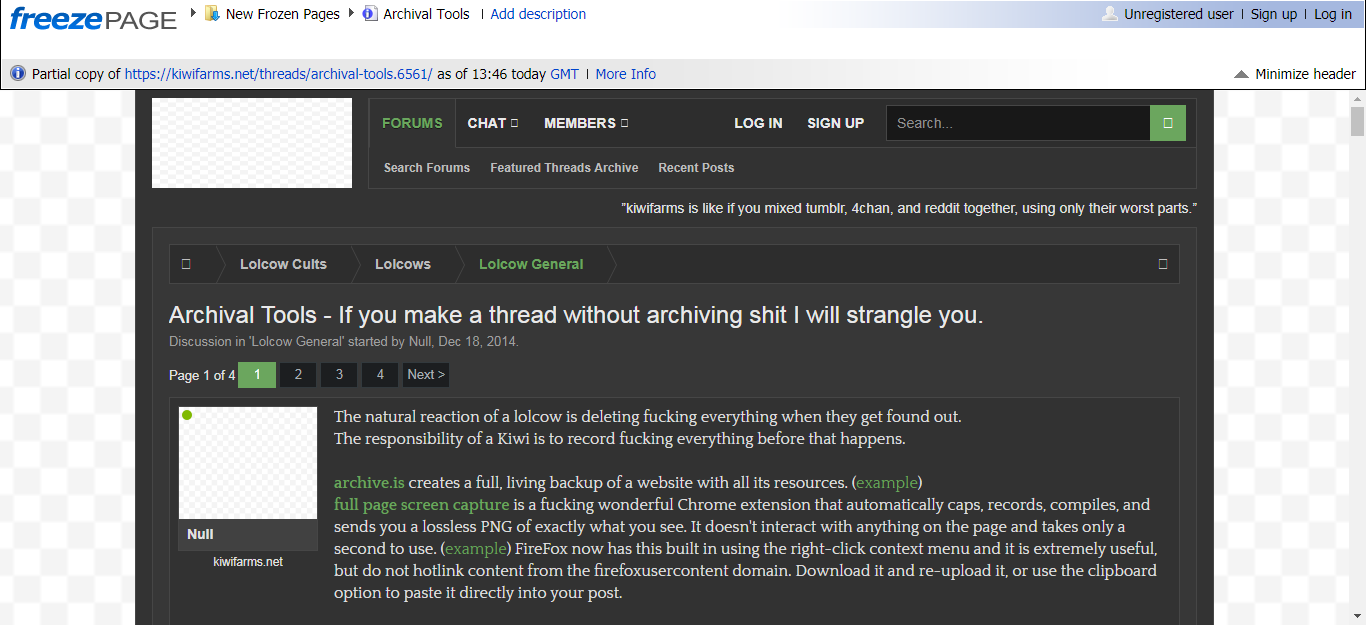Open the archive.is link in post

[369, 483]
